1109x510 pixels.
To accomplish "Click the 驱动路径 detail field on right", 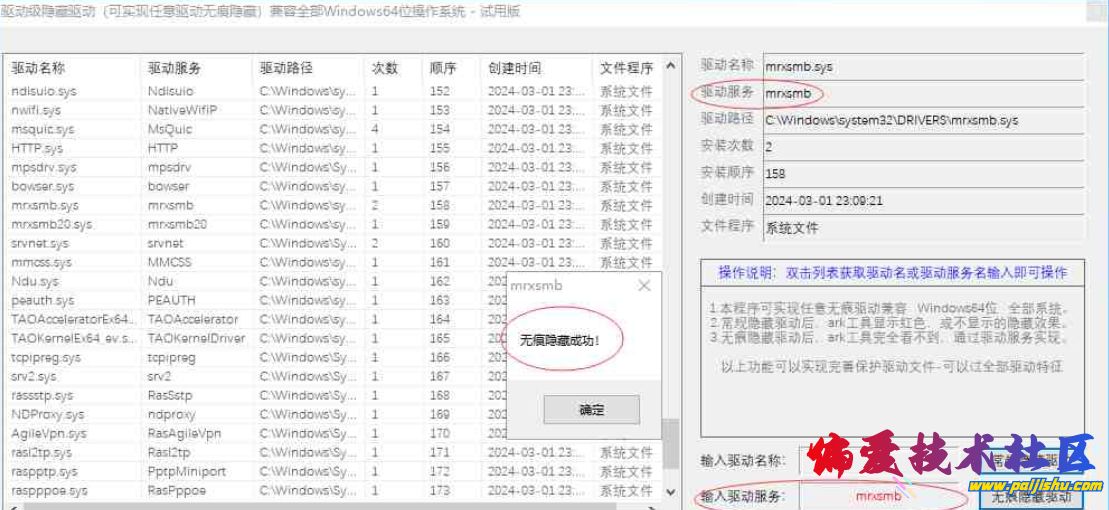I will tap(922, 120).
